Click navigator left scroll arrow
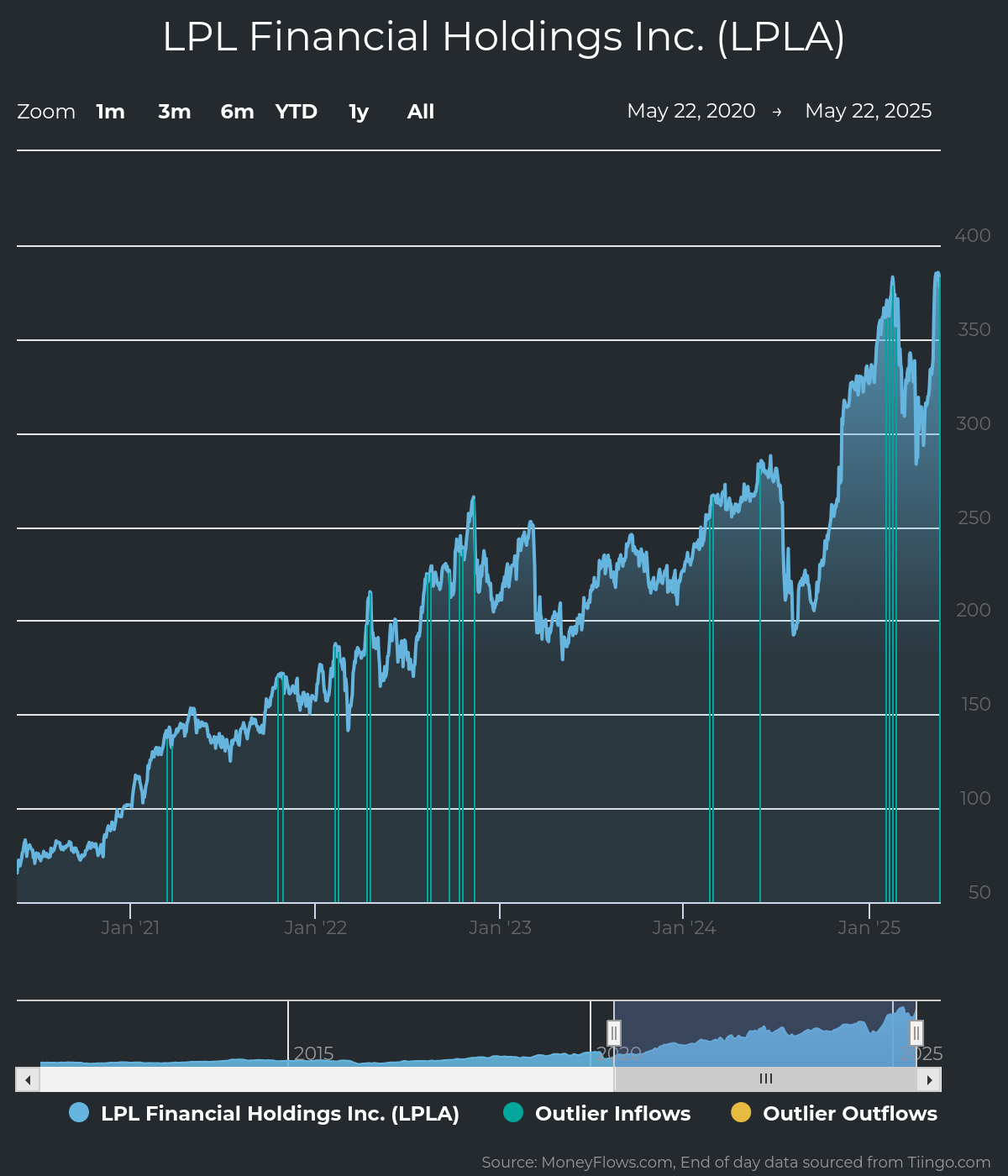The width and height of the screenshot is (1008, 1176). pyautogui.click(x=28, y=1079)
